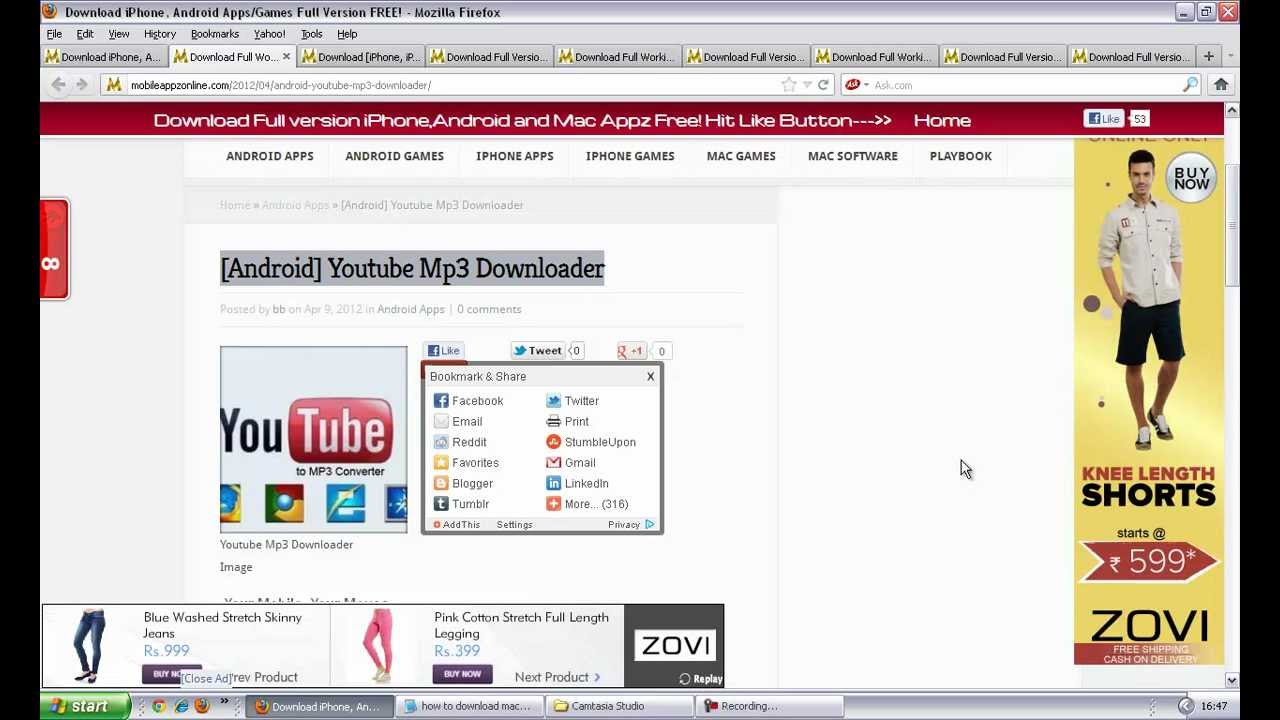Viewport: 1280px width, 720px height.
Task: Switch to the Download [iPhone, iP... tab
Action: (x=361, y=57)
